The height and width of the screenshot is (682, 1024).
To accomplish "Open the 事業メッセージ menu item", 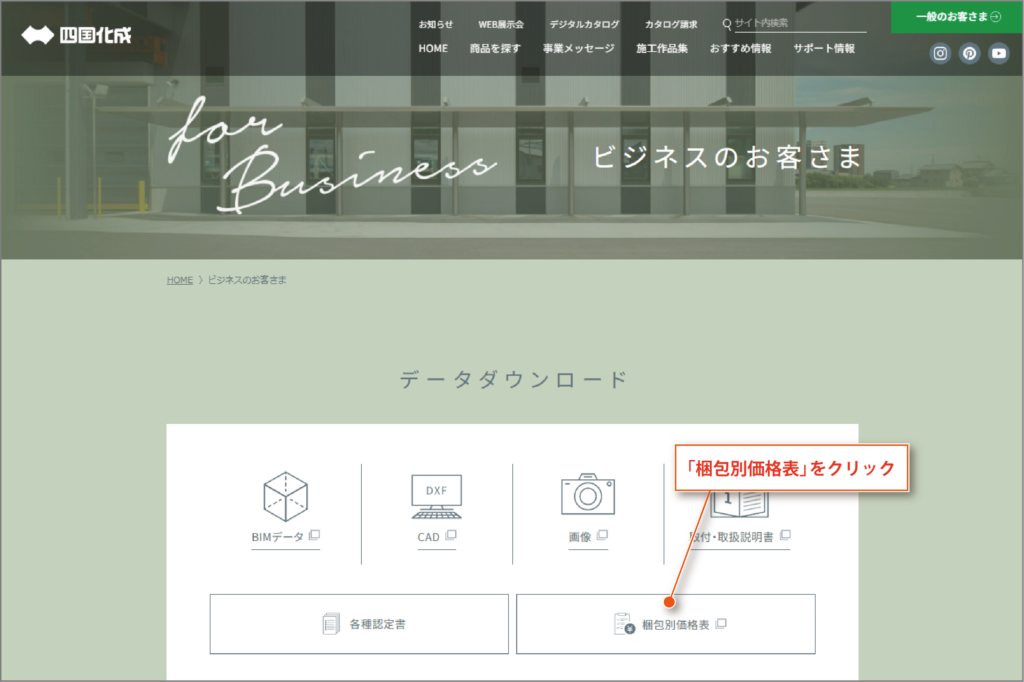I will tap(579, 48).
